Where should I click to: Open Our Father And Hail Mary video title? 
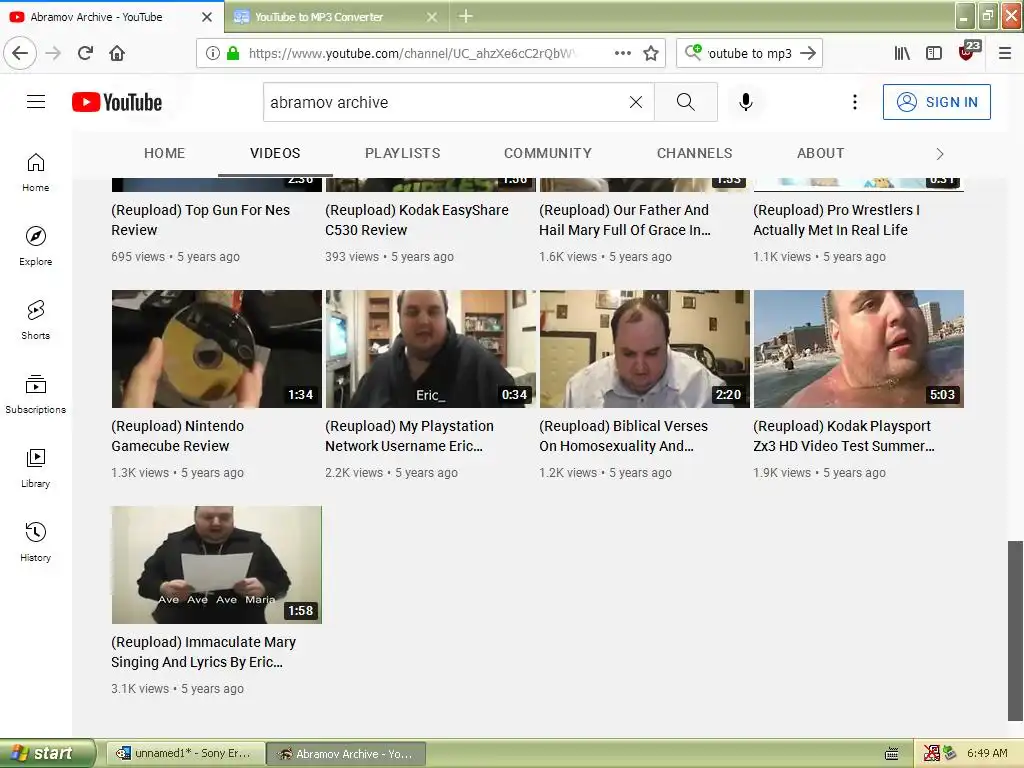625,220
